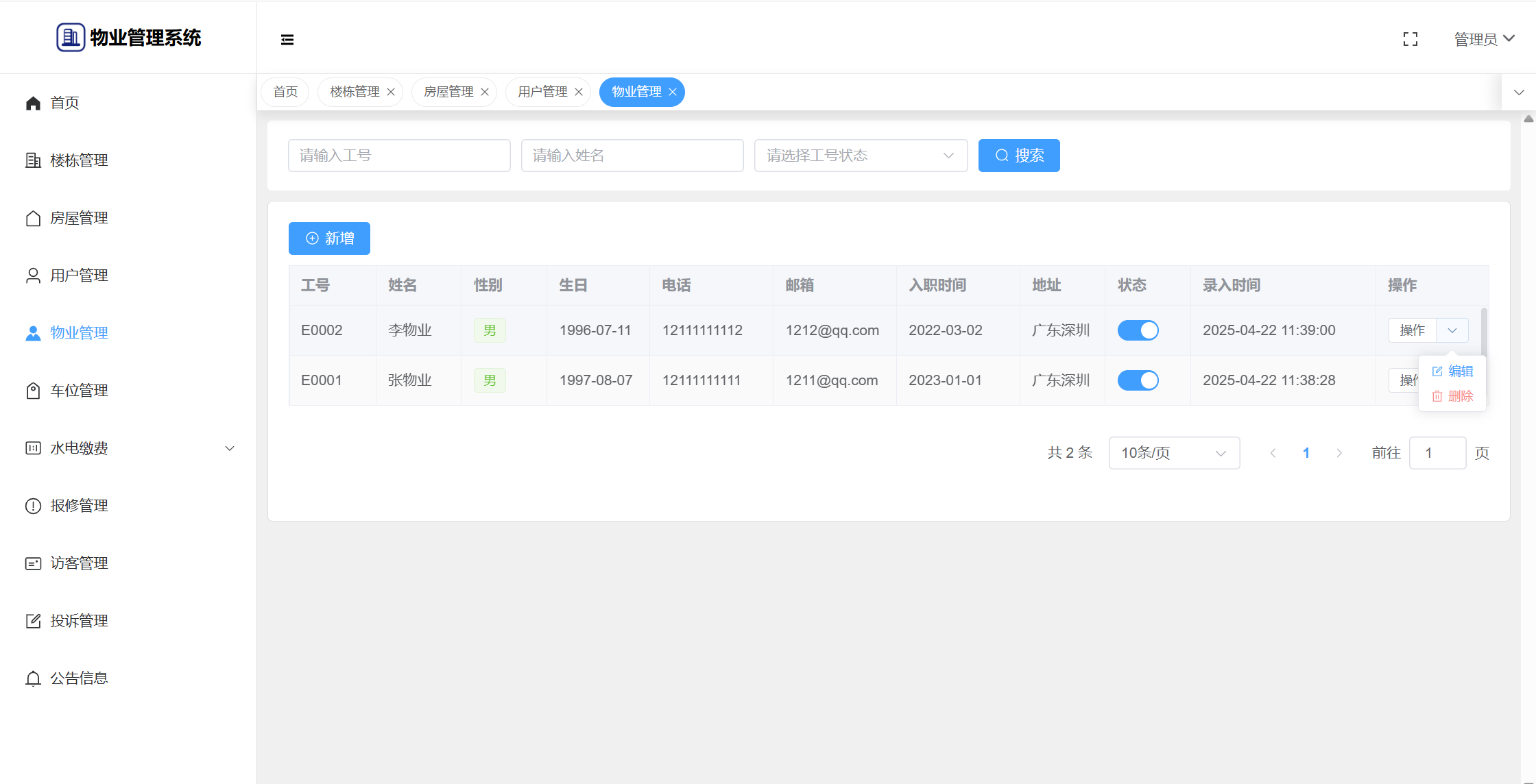Screen dimensions: 1536x784
Task: Toggle status switch for E0001 张物业
Action: pyautogui.click(x=1138, y=380)
